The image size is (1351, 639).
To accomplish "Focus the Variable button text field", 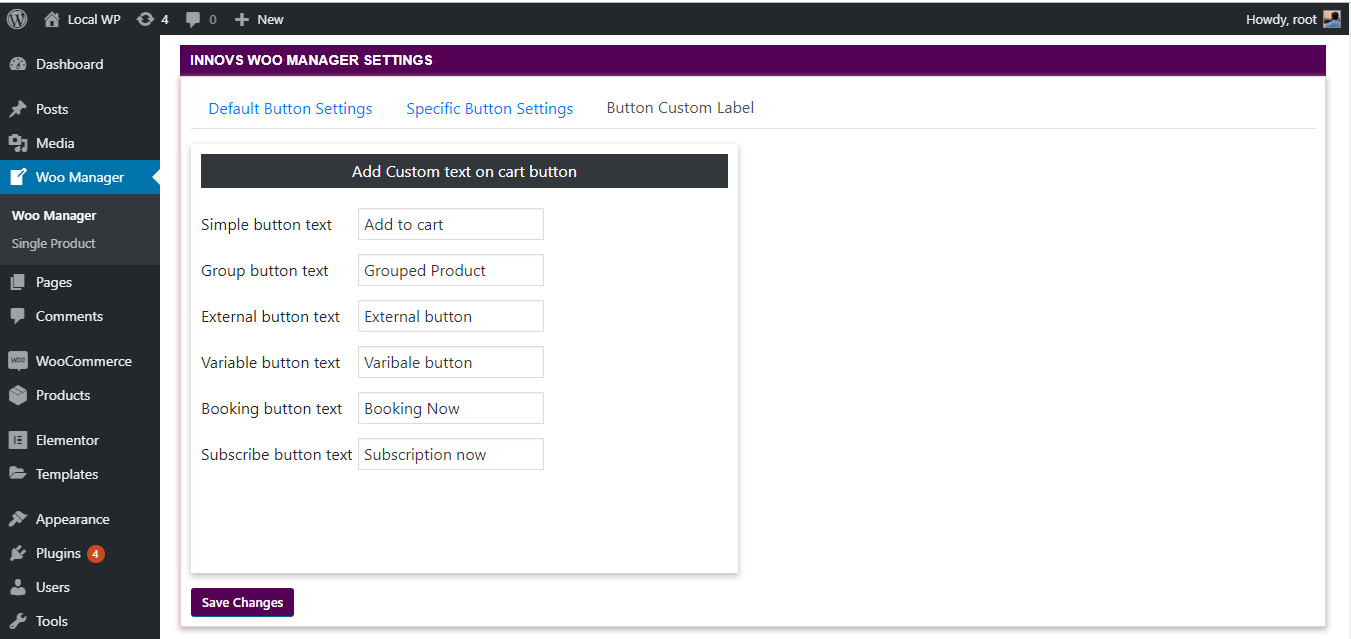I will point(451,362).
